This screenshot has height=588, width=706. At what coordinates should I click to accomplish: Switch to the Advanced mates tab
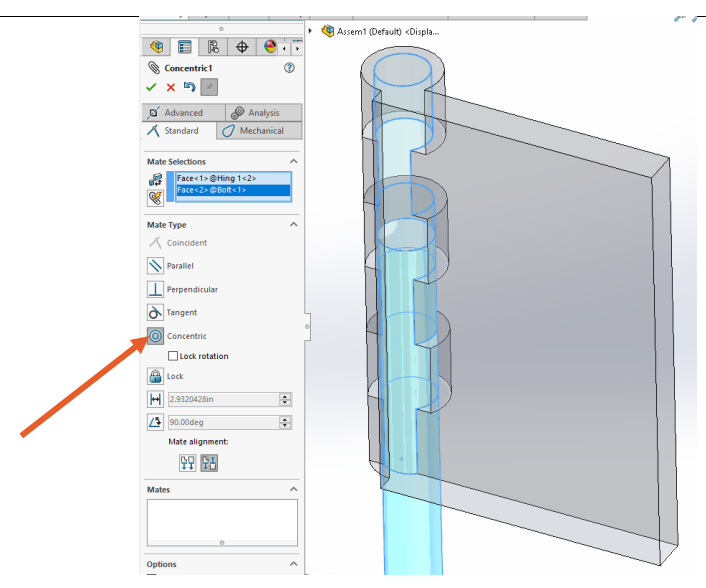click(183, 113)
